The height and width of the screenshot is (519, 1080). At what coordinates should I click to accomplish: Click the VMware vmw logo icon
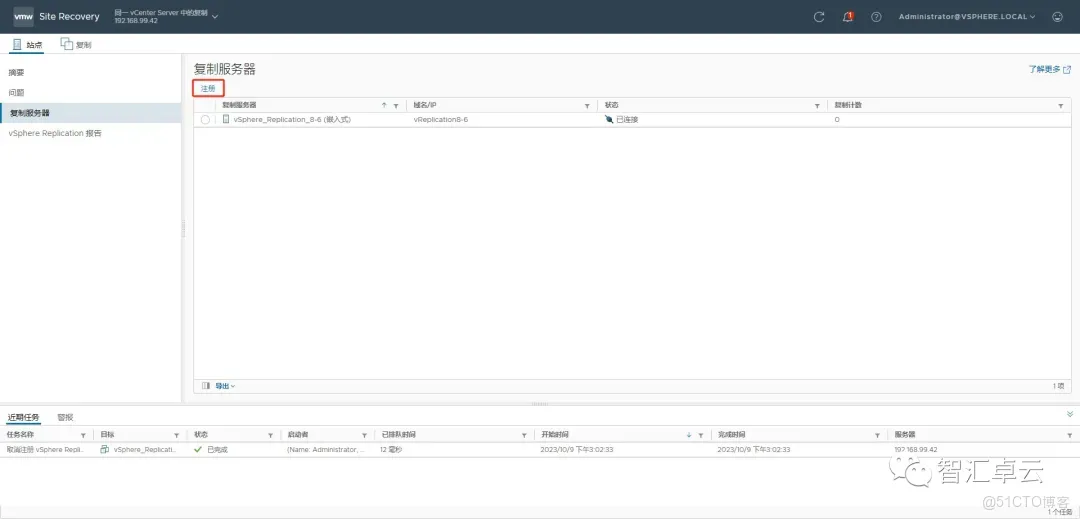[23, 17]
